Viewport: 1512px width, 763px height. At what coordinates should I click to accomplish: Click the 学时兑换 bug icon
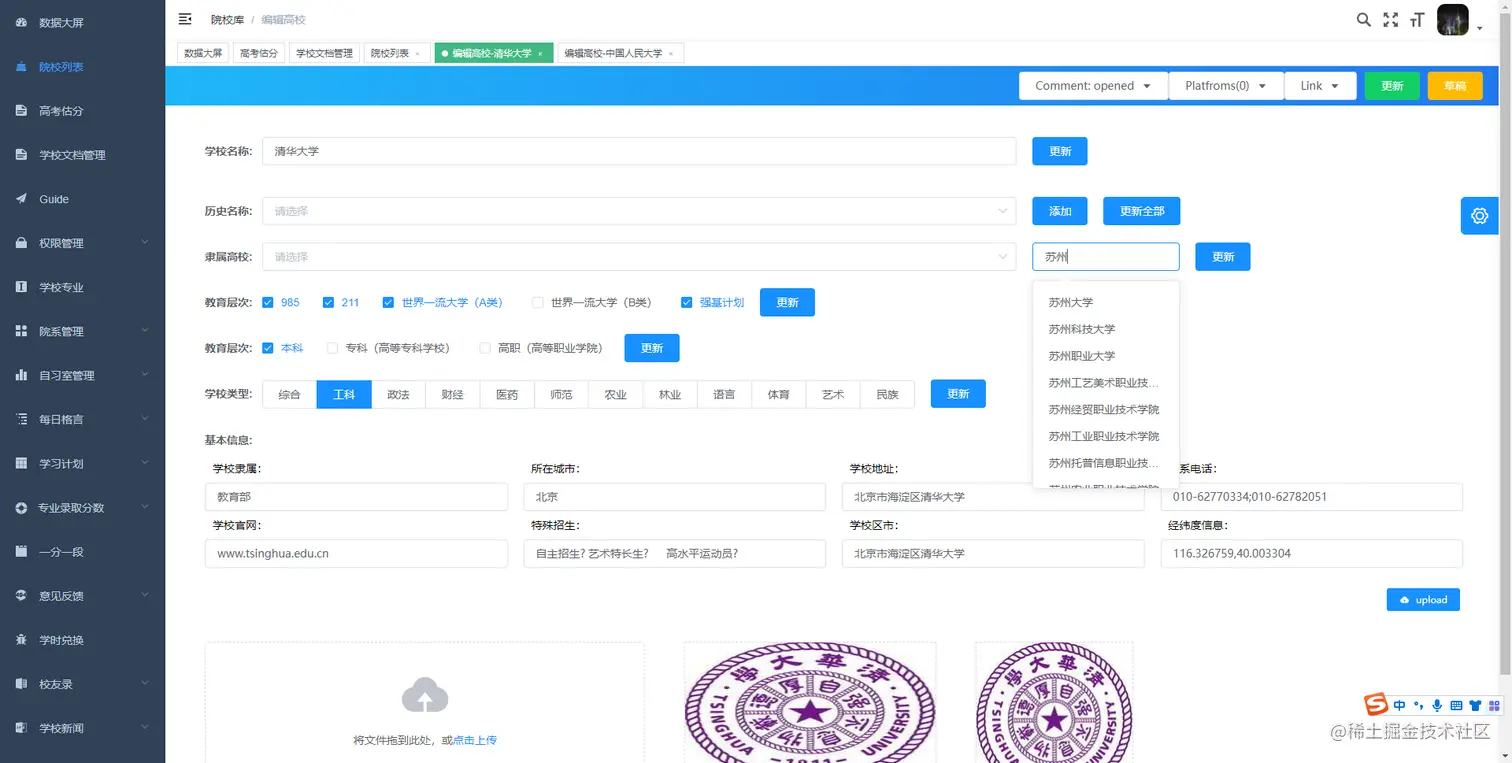pyautogui.click(x=21, y=639)
